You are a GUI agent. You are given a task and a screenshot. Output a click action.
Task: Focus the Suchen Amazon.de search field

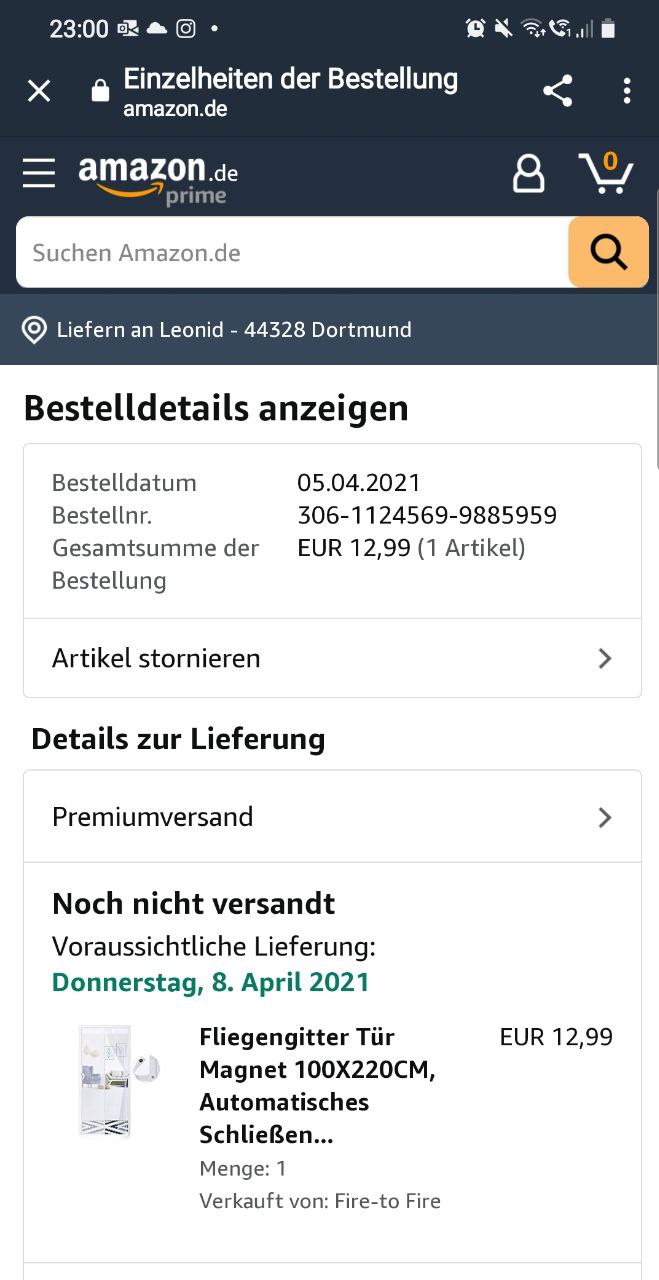(292, 252)
